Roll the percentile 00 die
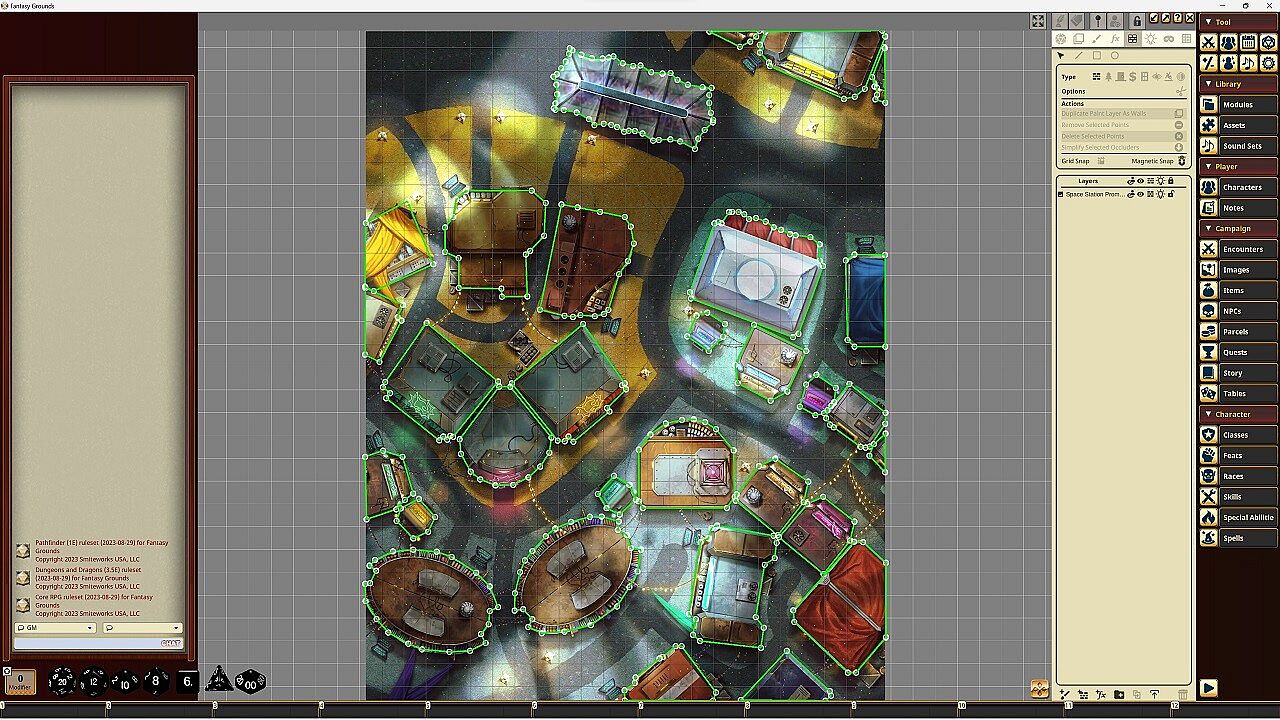This screenshot has width=1280, height=720. pos(250,681)
